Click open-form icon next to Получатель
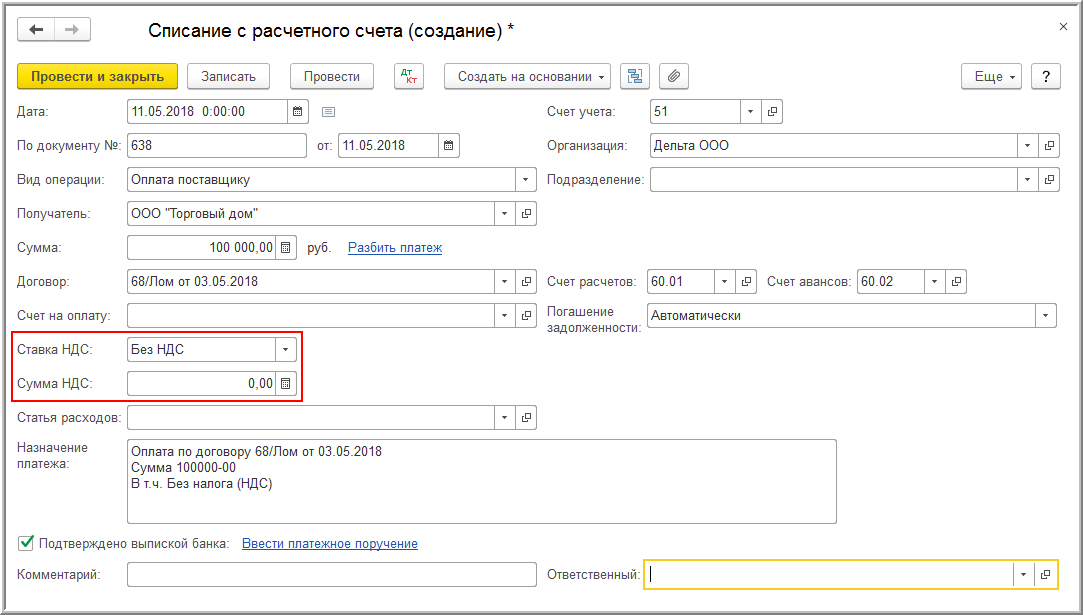 coord(527,213)
